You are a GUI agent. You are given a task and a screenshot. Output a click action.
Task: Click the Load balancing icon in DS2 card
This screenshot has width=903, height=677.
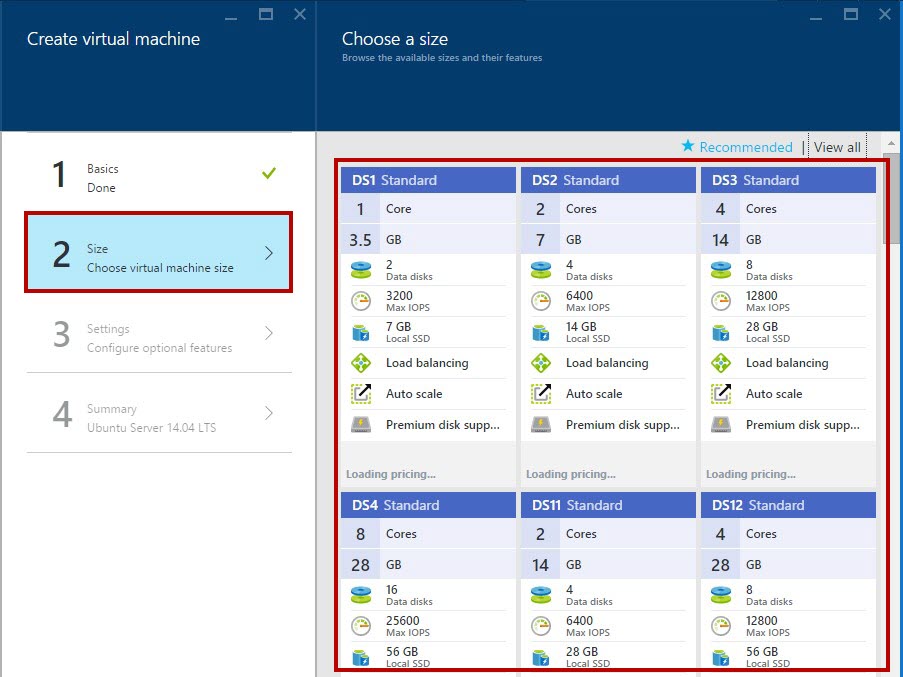tap(541, 363)
